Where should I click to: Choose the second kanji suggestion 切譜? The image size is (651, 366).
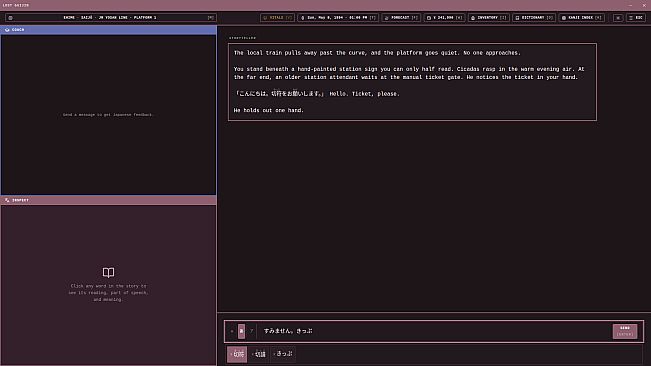click(259, 354)
